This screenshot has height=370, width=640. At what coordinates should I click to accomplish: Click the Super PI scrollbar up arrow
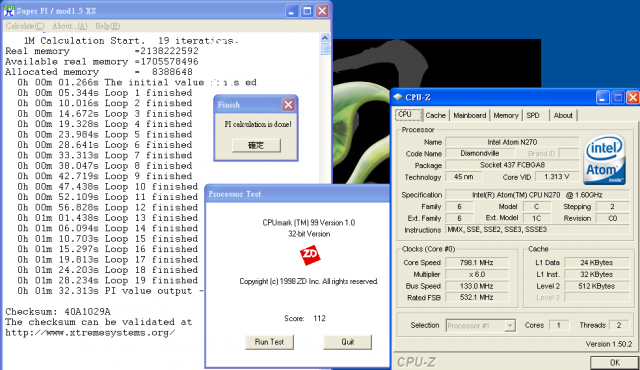tap(325, 38)
